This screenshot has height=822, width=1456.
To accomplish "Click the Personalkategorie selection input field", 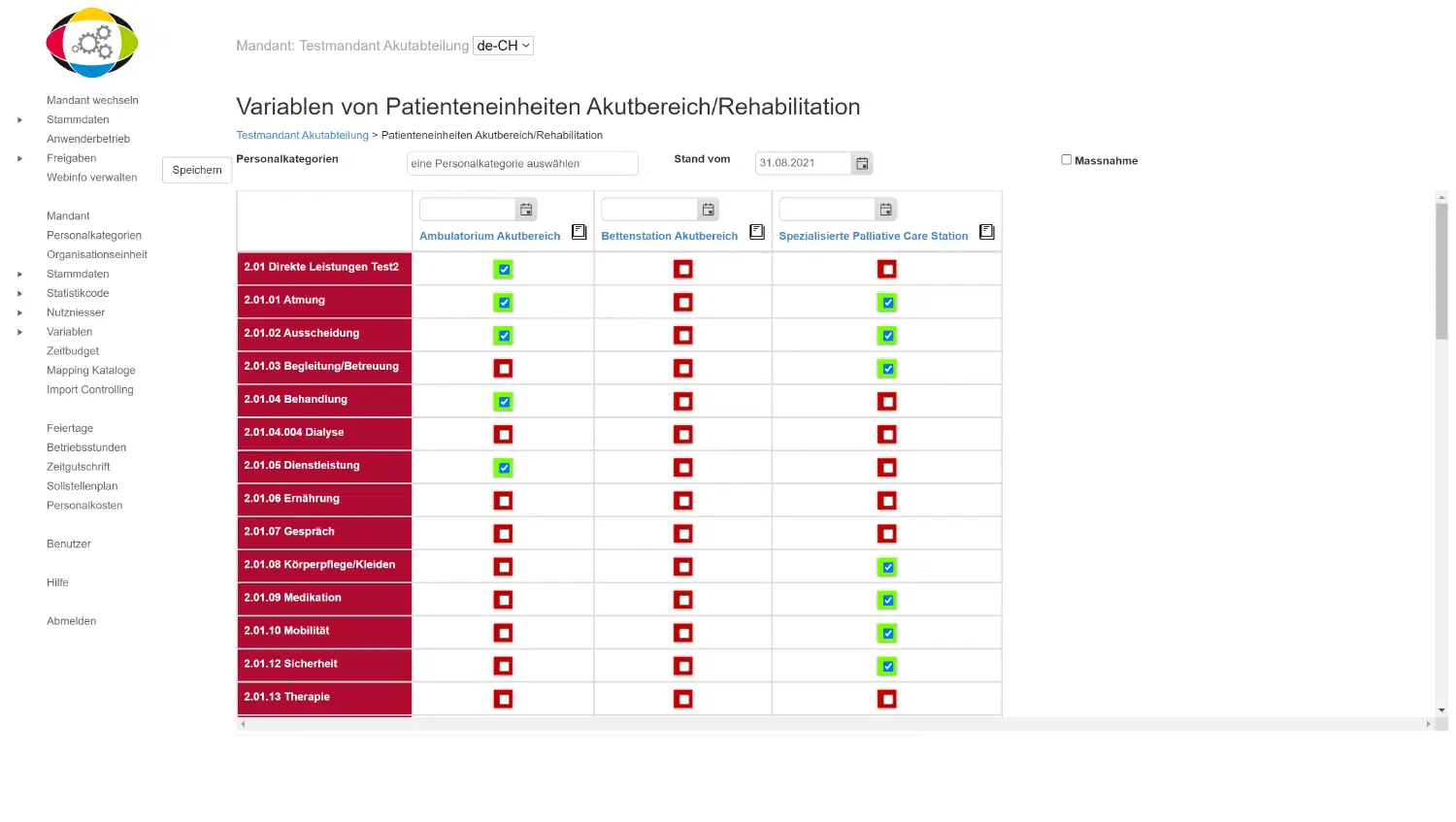I will 522,163.
